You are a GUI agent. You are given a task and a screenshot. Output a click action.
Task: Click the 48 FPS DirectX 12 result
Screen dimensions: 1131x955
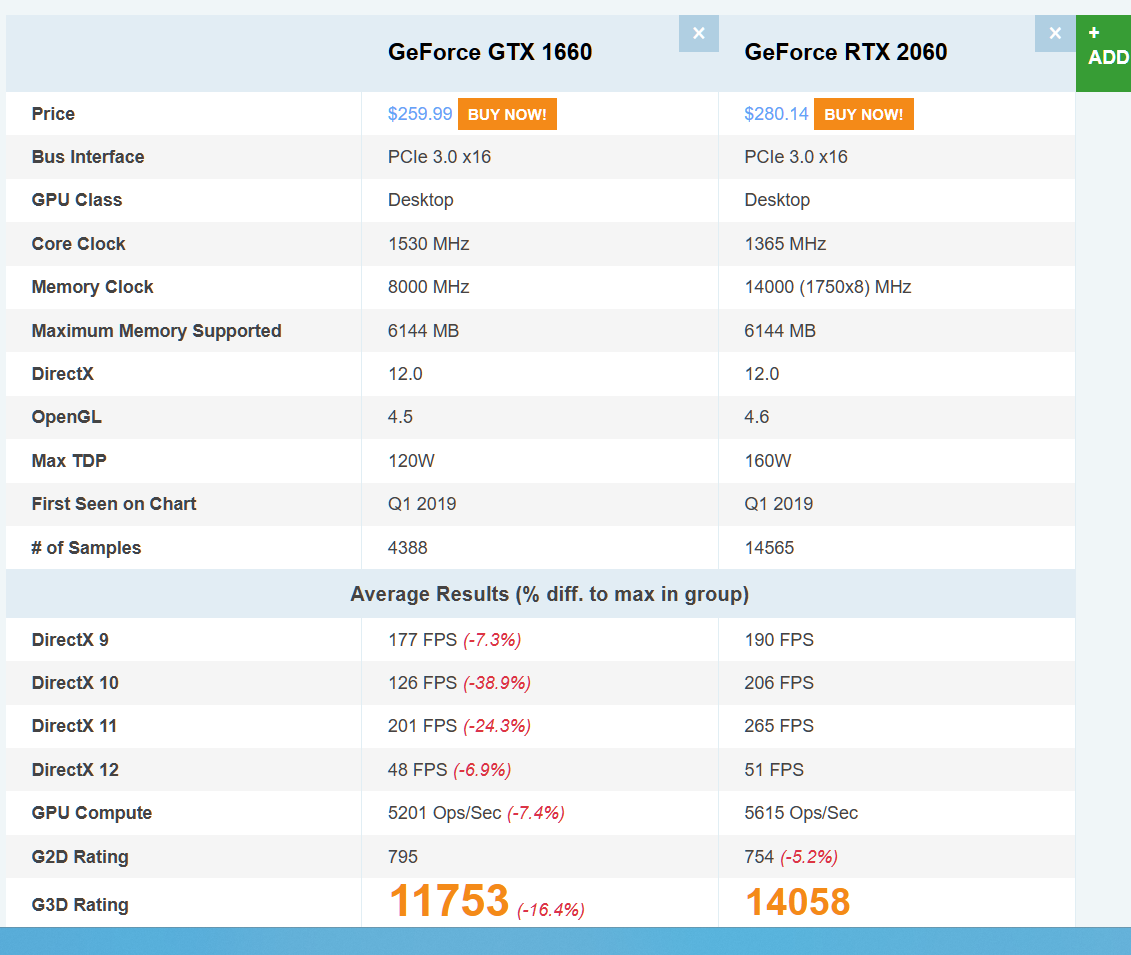click(x=418, y=770)
